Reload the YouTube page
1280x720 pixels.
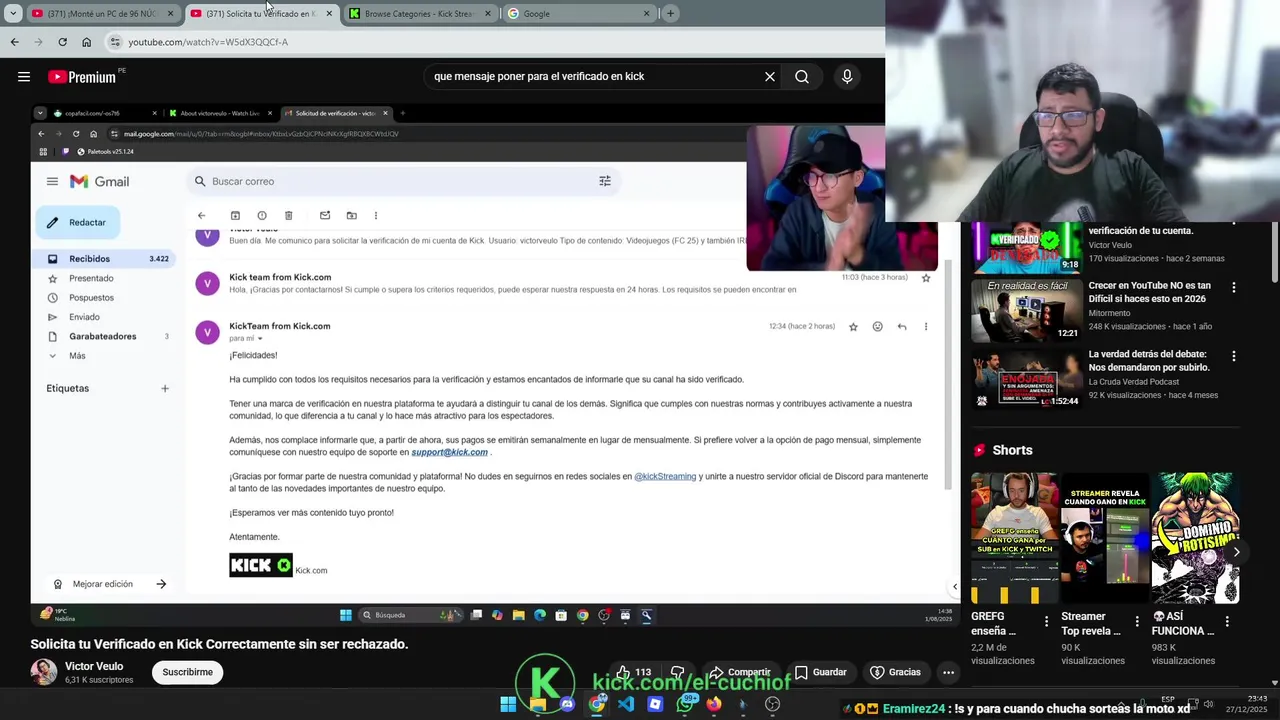tap(62, 42)
